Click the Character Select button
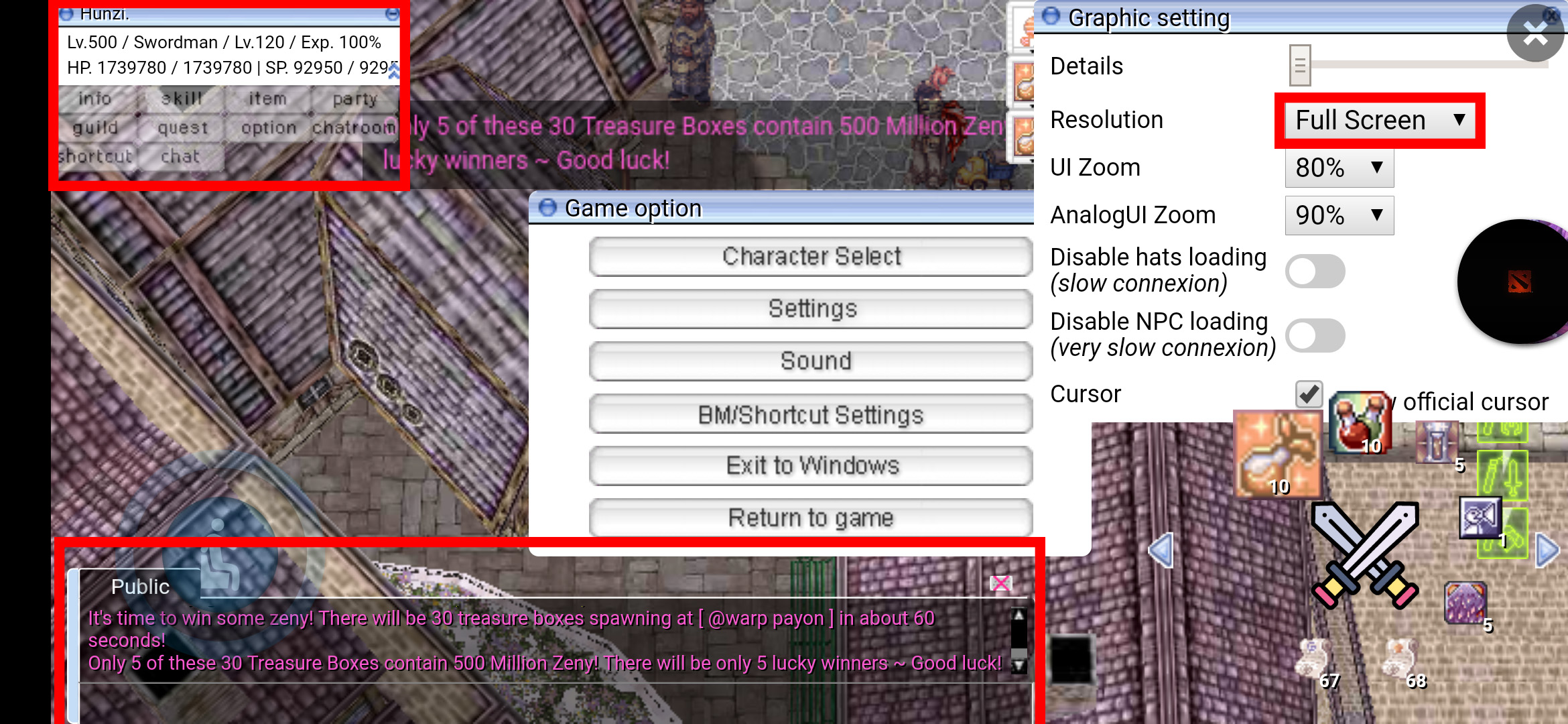Screen dimensions: 1568x724 click(x=810, y=257)
